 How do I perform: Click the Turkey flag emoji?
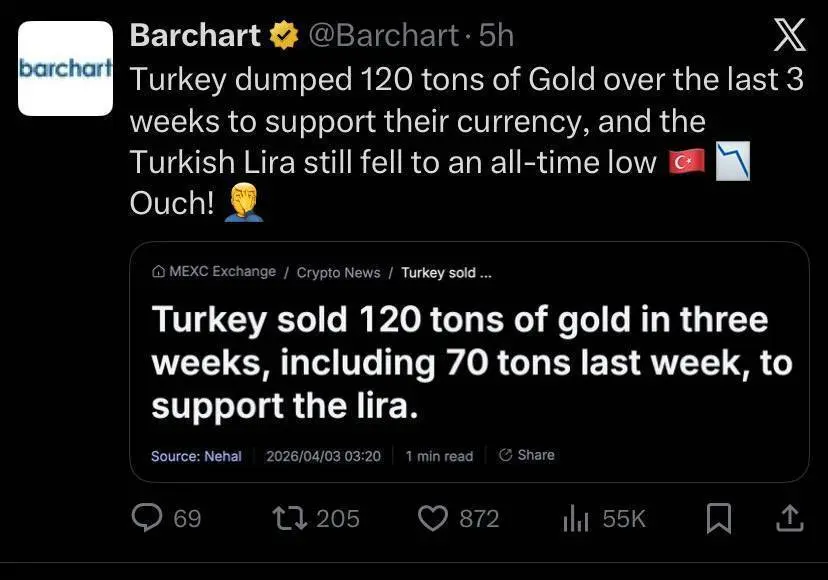(x=687, y=162)
